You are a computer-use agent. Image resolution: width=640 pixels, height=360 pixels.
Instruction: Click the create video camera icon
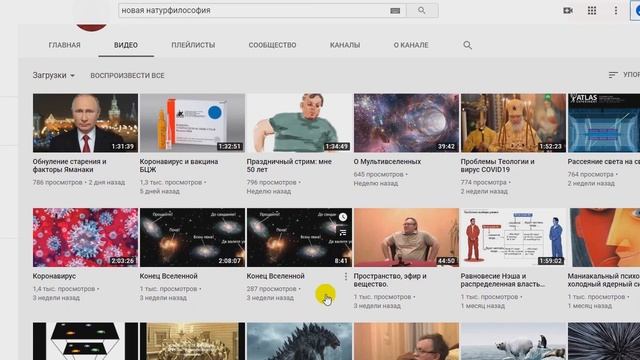click(x=568, y=11)
